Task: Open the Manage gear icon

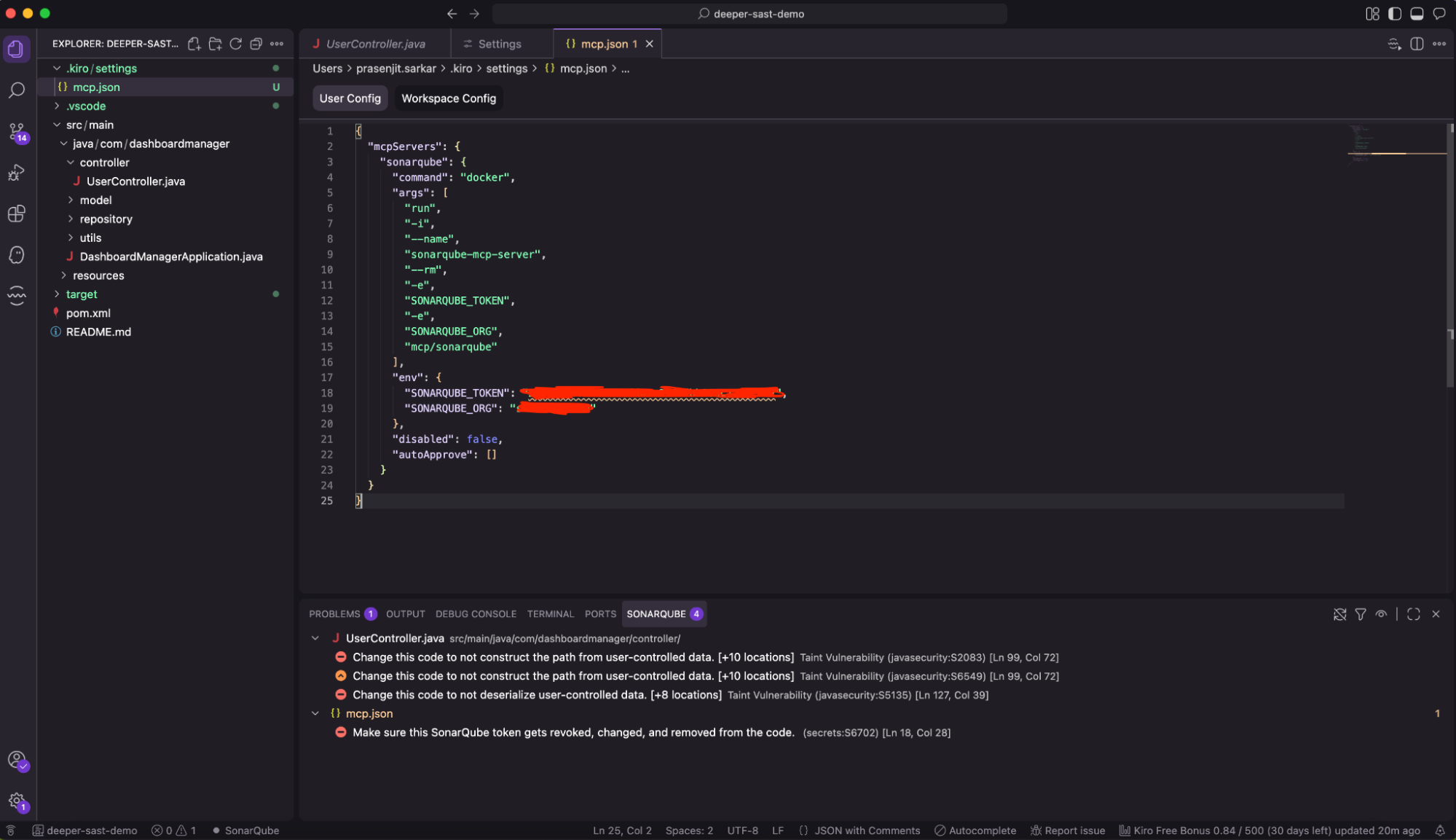Action: pos(16,801)
